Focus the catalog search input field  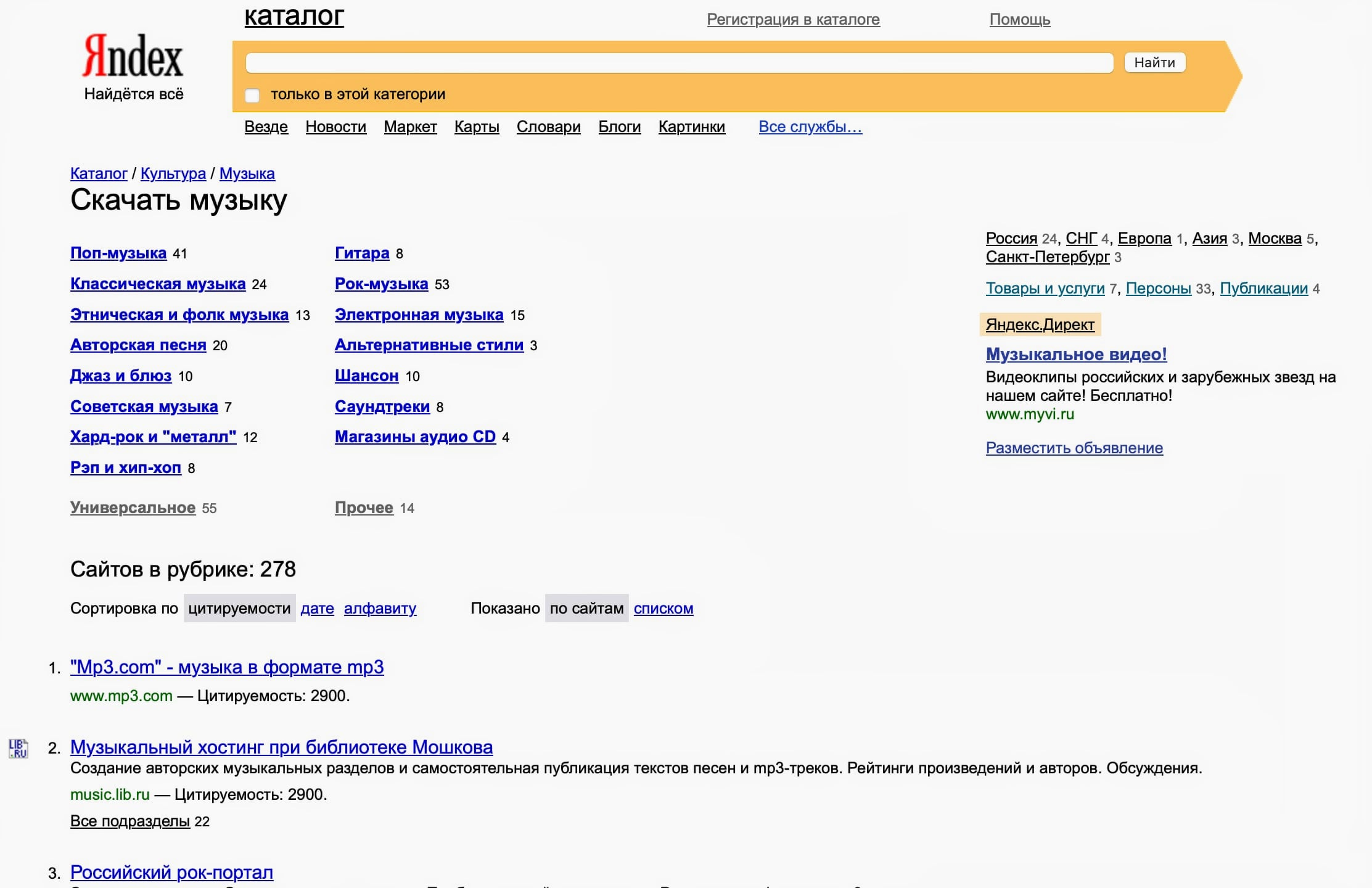point(679,63)
